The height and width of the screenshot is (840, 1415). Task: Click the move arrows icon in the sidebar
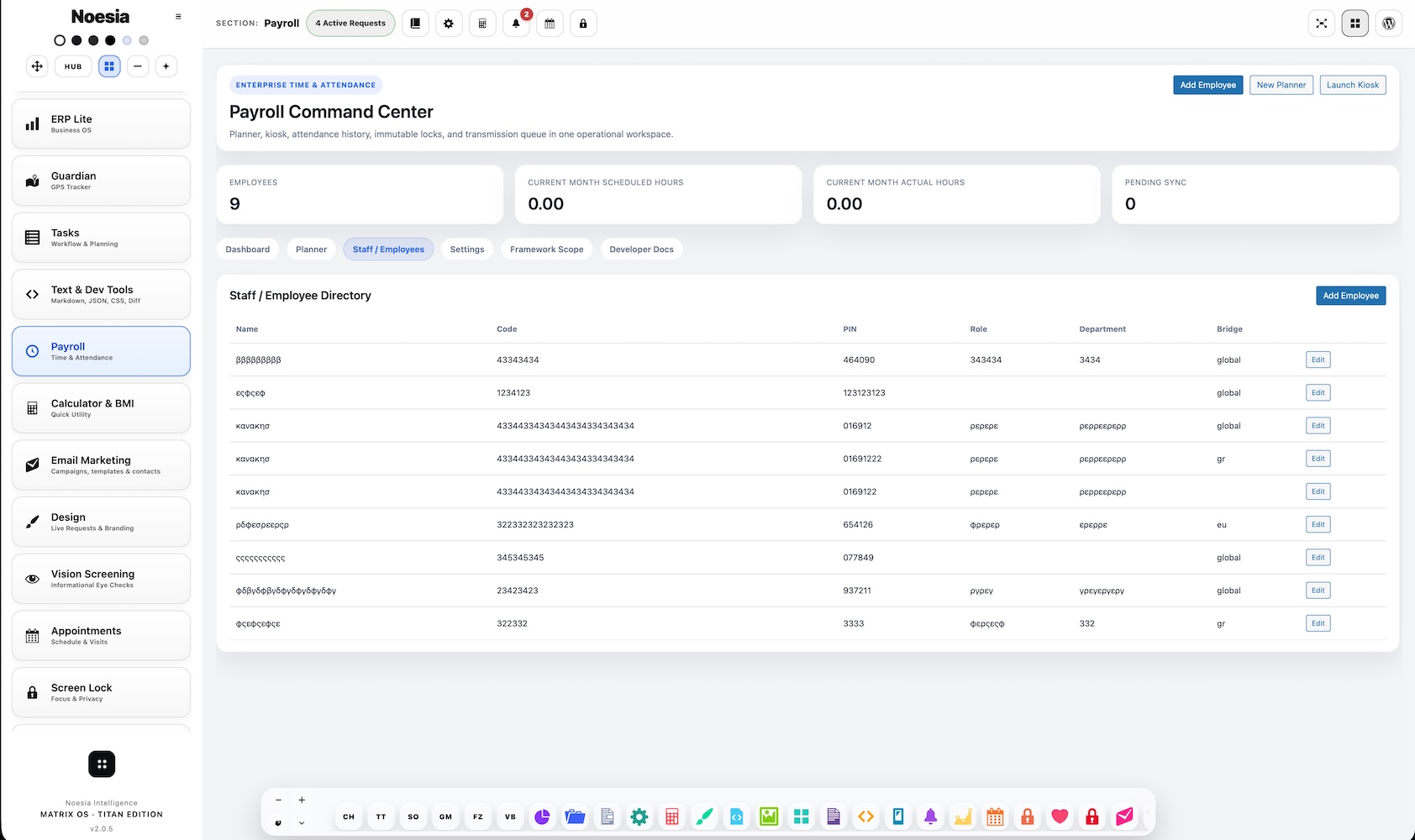click(37, 66)
